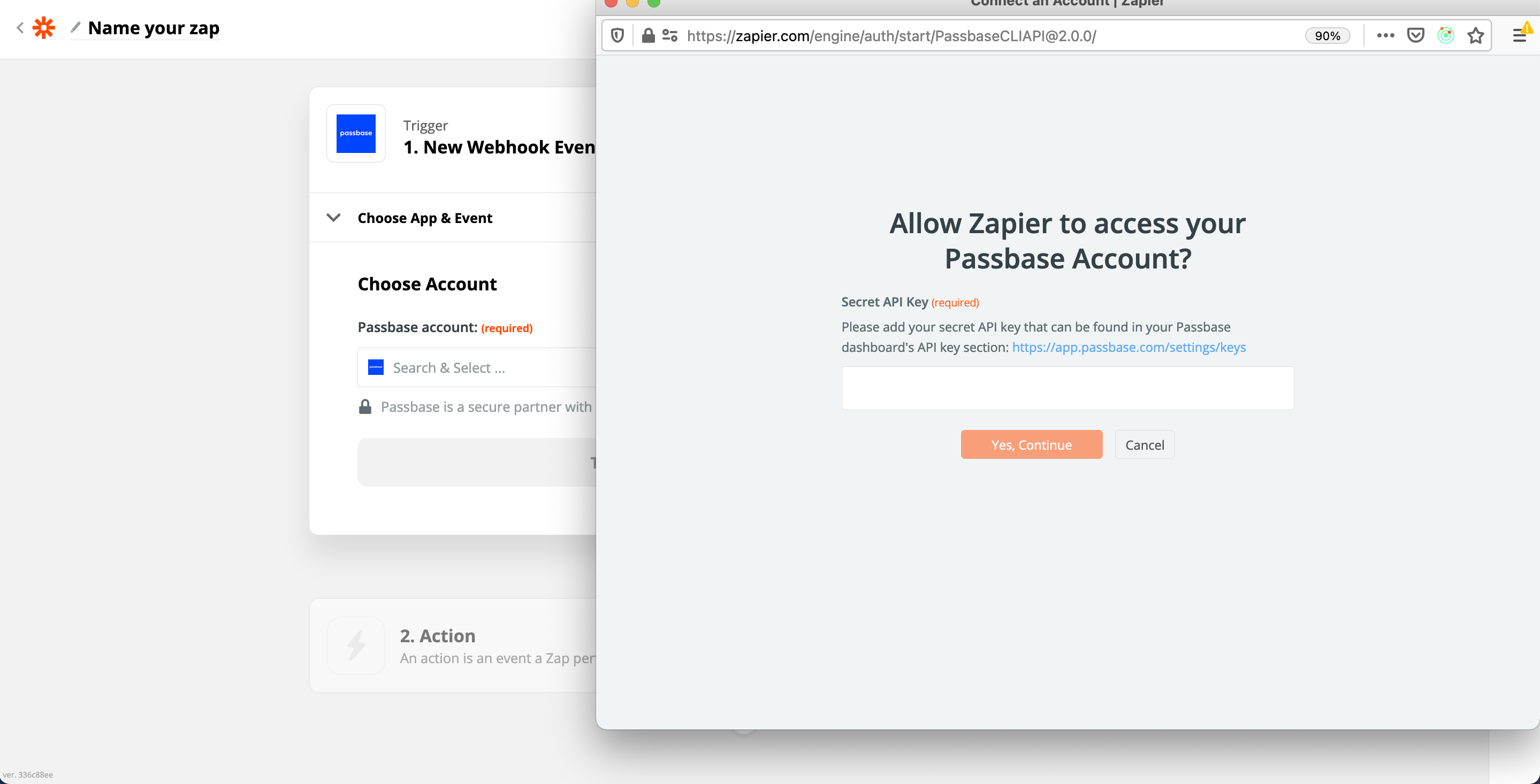
Task: Go back using the left arrow
Action: coord(20,27)
